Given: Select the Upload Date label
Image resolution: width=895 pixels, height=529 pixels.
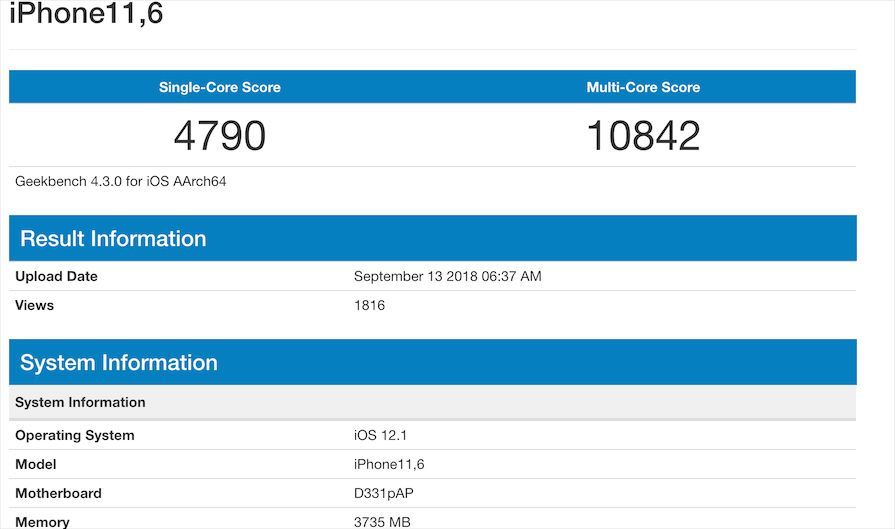Looking at the screenshot, I should tap(57, 276).
